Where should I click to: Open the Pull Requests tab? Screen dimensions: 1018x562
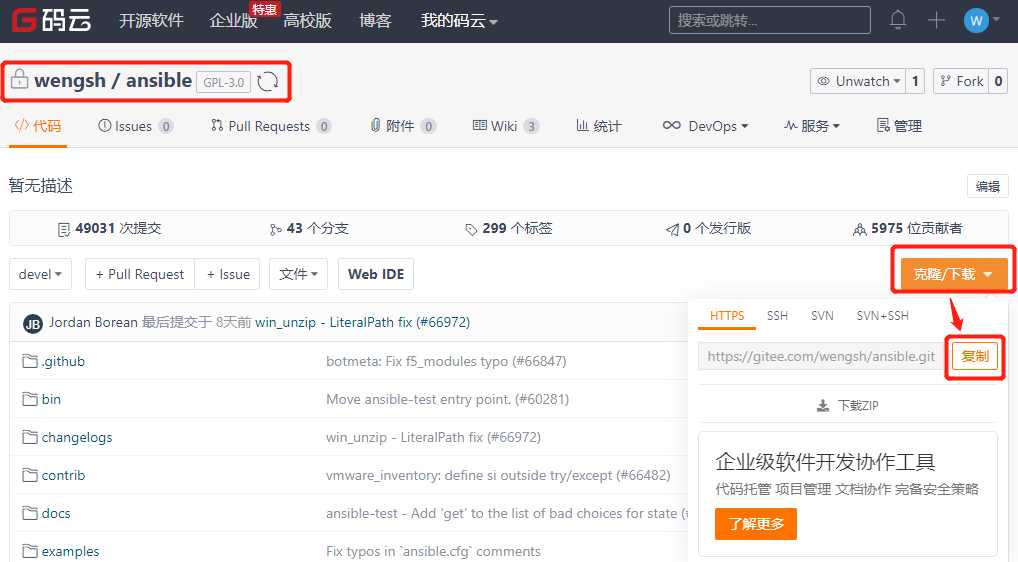(271, 126)
